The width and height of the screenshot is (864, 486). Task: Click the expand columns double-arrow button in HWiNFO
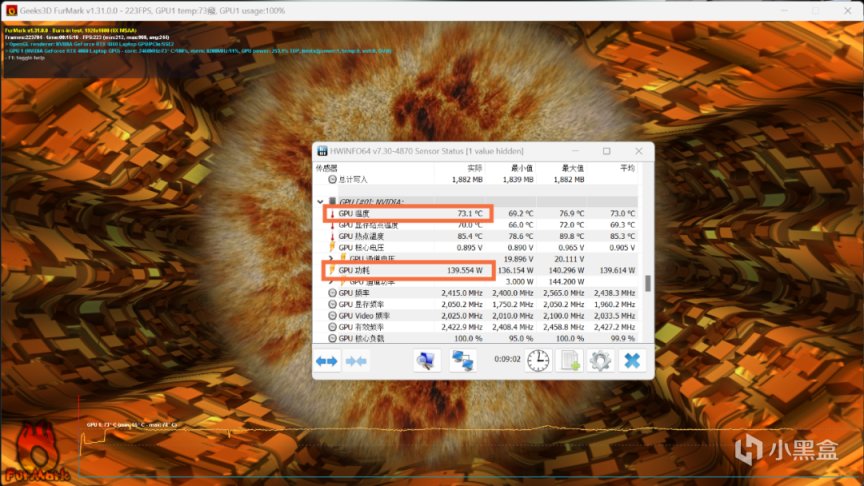(327, 361)
